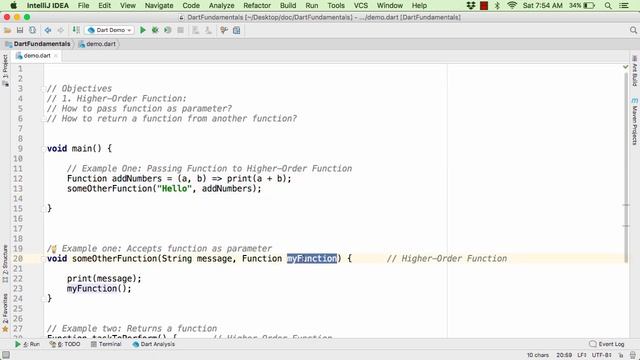Image resolution: width=640 pixels, height=360 pixels.
Task: Click the Stop toolbar icon
Action: point(180,30)
